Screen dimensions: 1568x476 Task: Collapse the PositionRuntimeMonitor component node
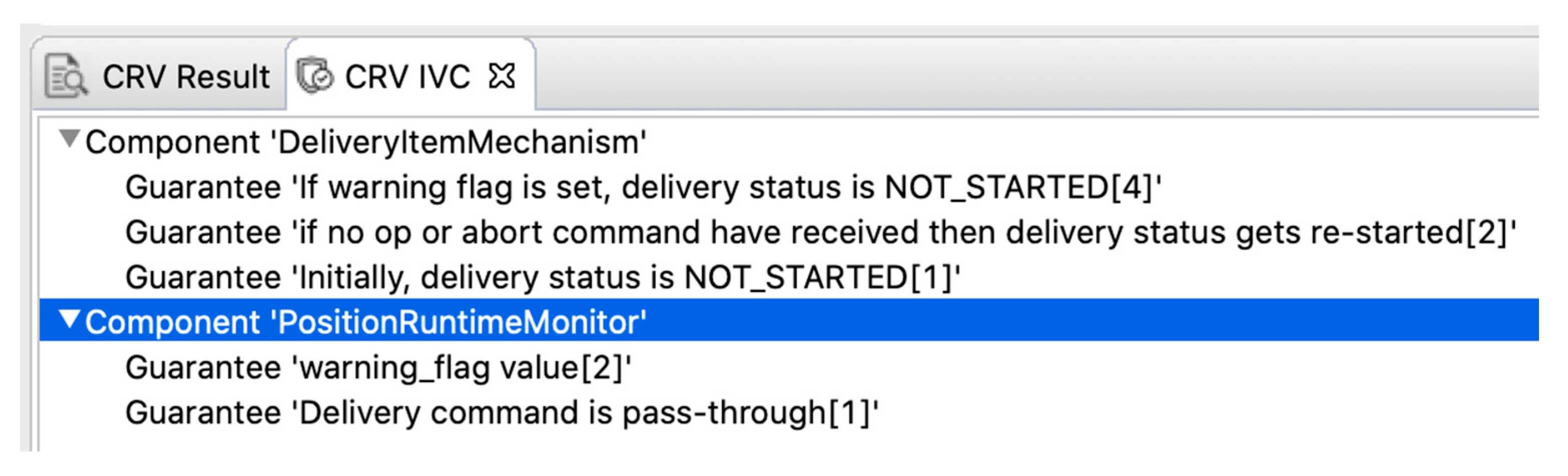70,318
